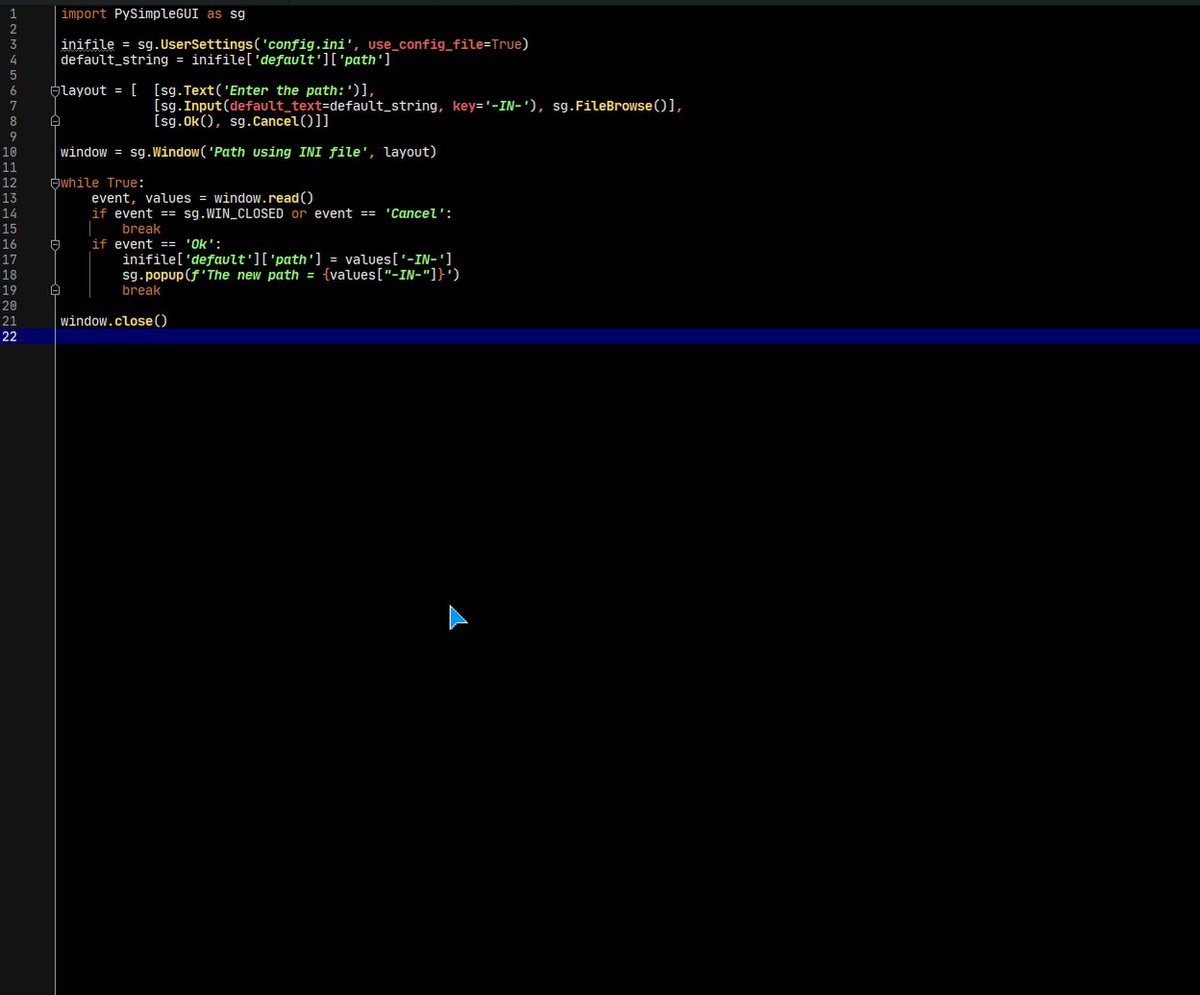This screenshot has height=995, width=1200.
Task: Select line number 22 in the gutter
Action: point(10,336)
